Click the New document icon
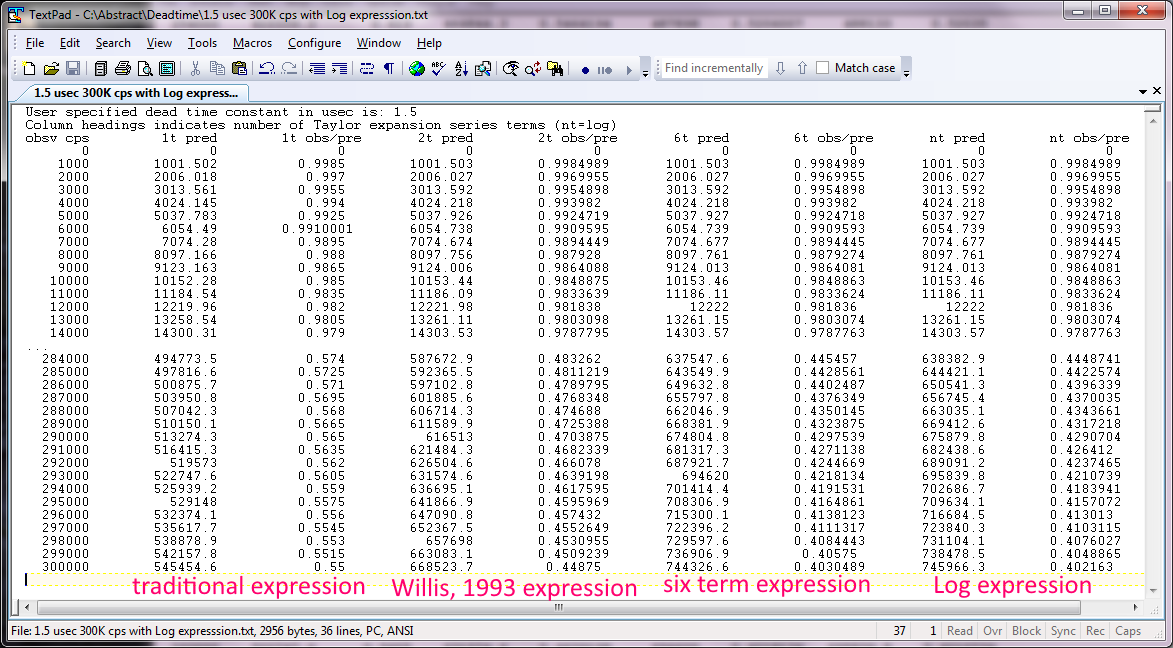 pyautogui.click(x=29, y=69)
